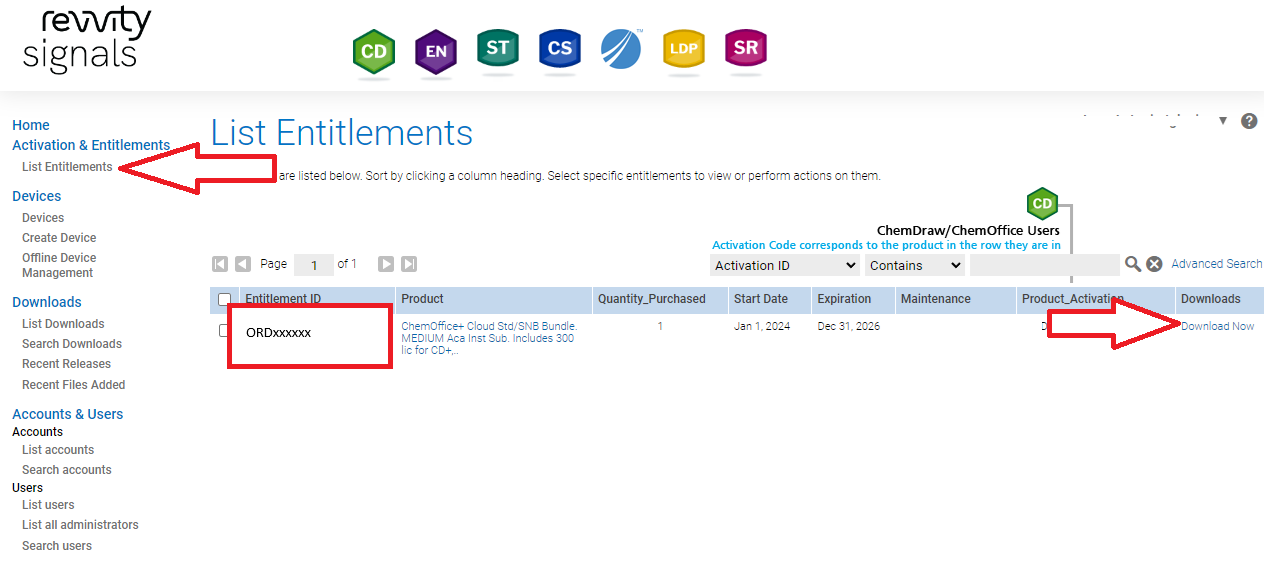1264x575 pixels.
Task: Open the Revvity Signals logo
Action: tap(87, 40)
